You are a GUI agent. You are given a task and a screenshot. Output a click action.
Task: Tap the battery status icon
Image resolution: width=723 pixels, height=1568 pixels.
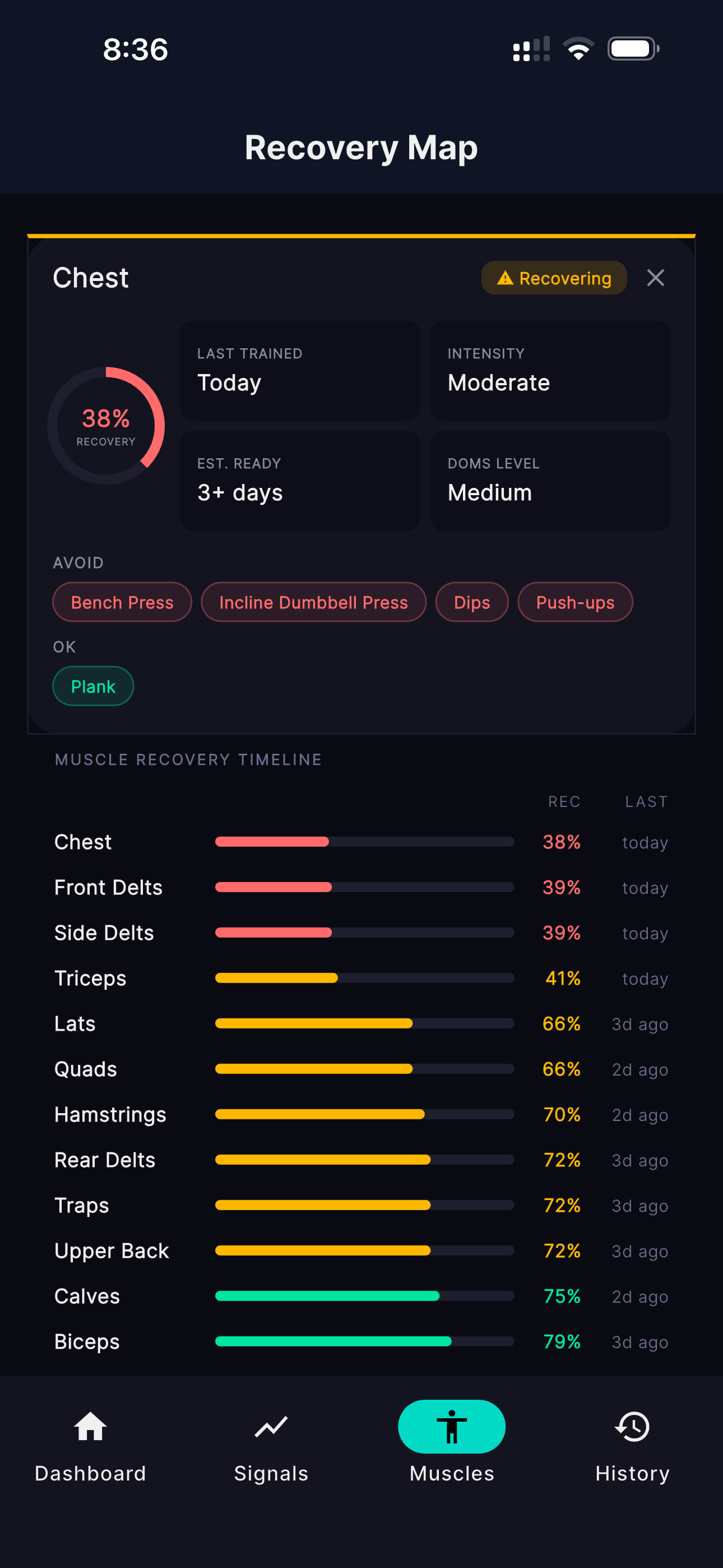point(632,49)
